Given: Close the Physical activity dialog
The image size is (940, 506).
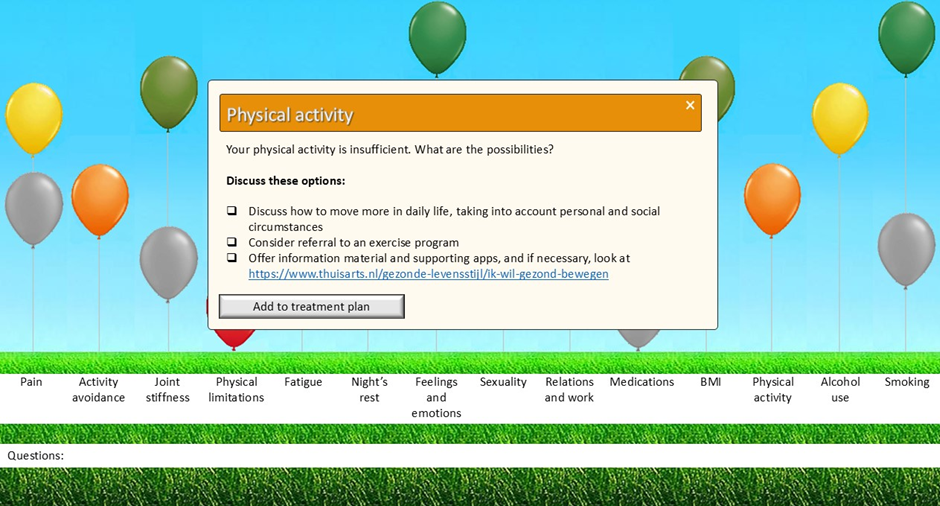Looking at the screenshot, I should click(x=690, y=105).
